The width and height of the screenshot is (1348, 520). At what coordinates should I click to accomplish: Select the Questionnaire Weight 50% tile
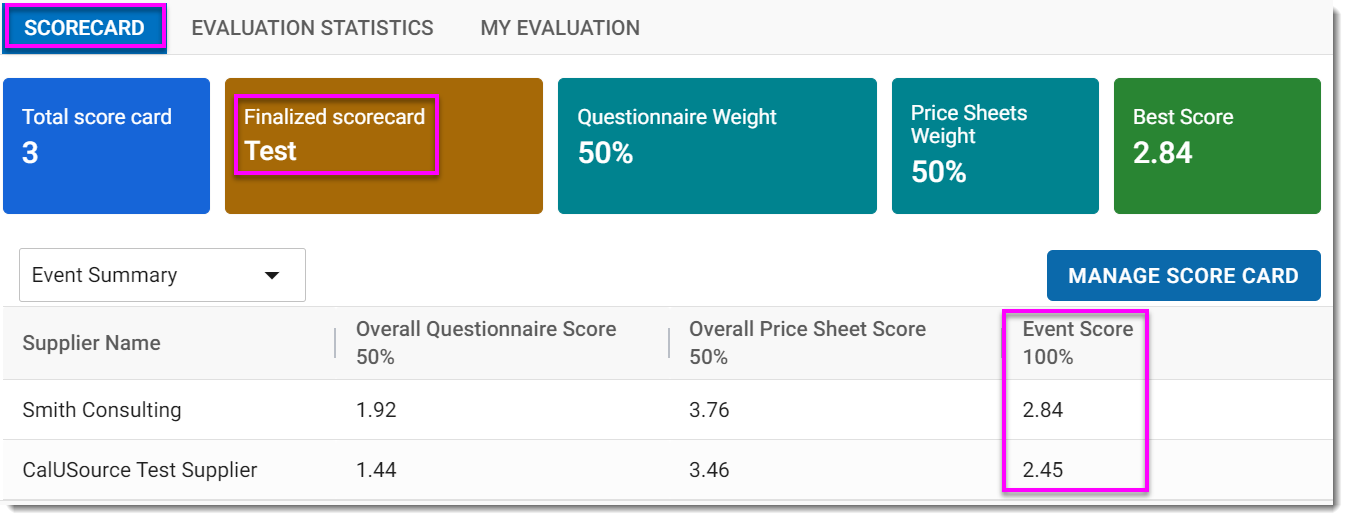pyautogui.click(x=716, y=146)
